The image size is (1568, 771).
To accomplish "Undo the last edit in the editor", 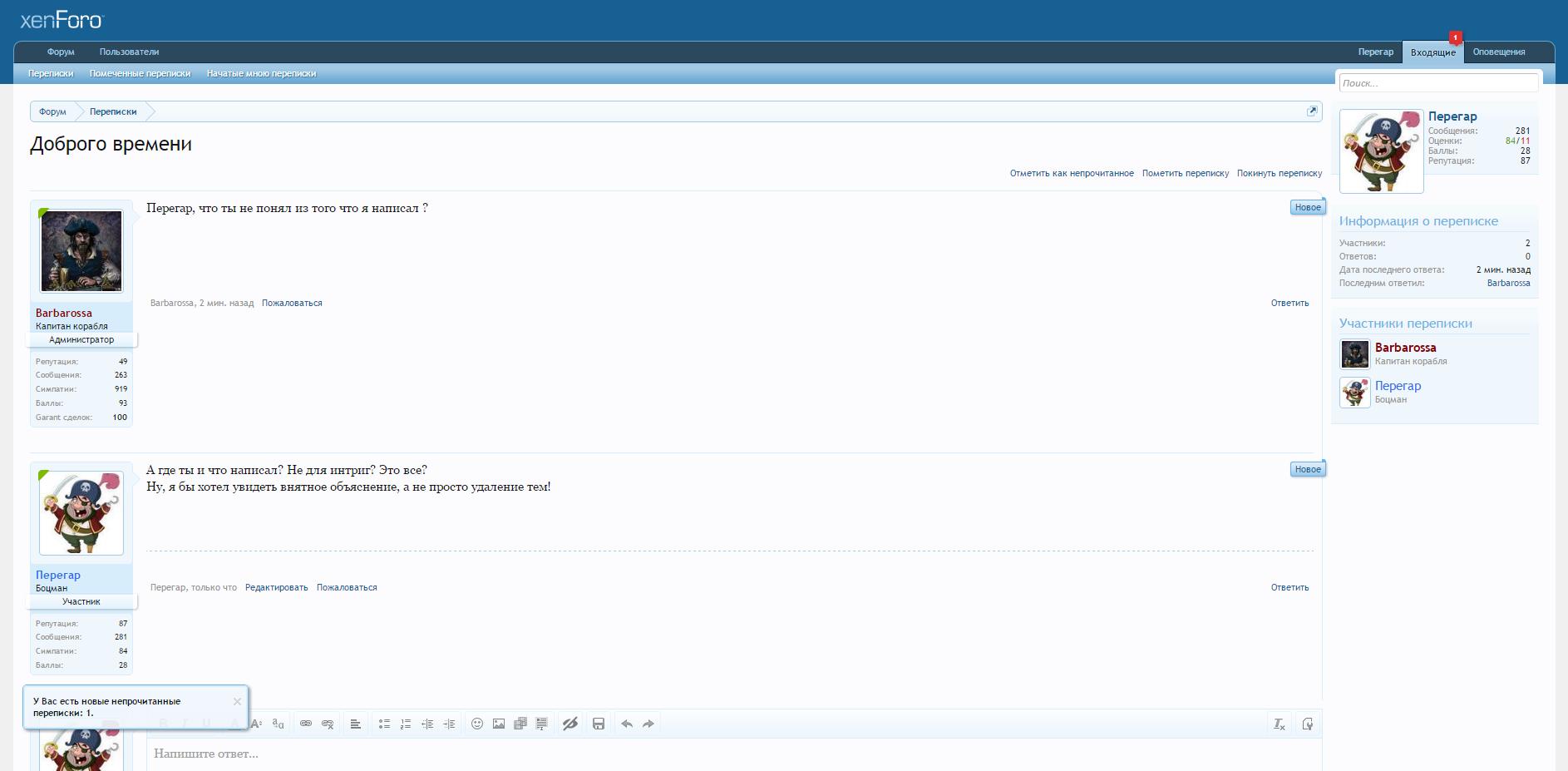I will [x=627, y=724].
